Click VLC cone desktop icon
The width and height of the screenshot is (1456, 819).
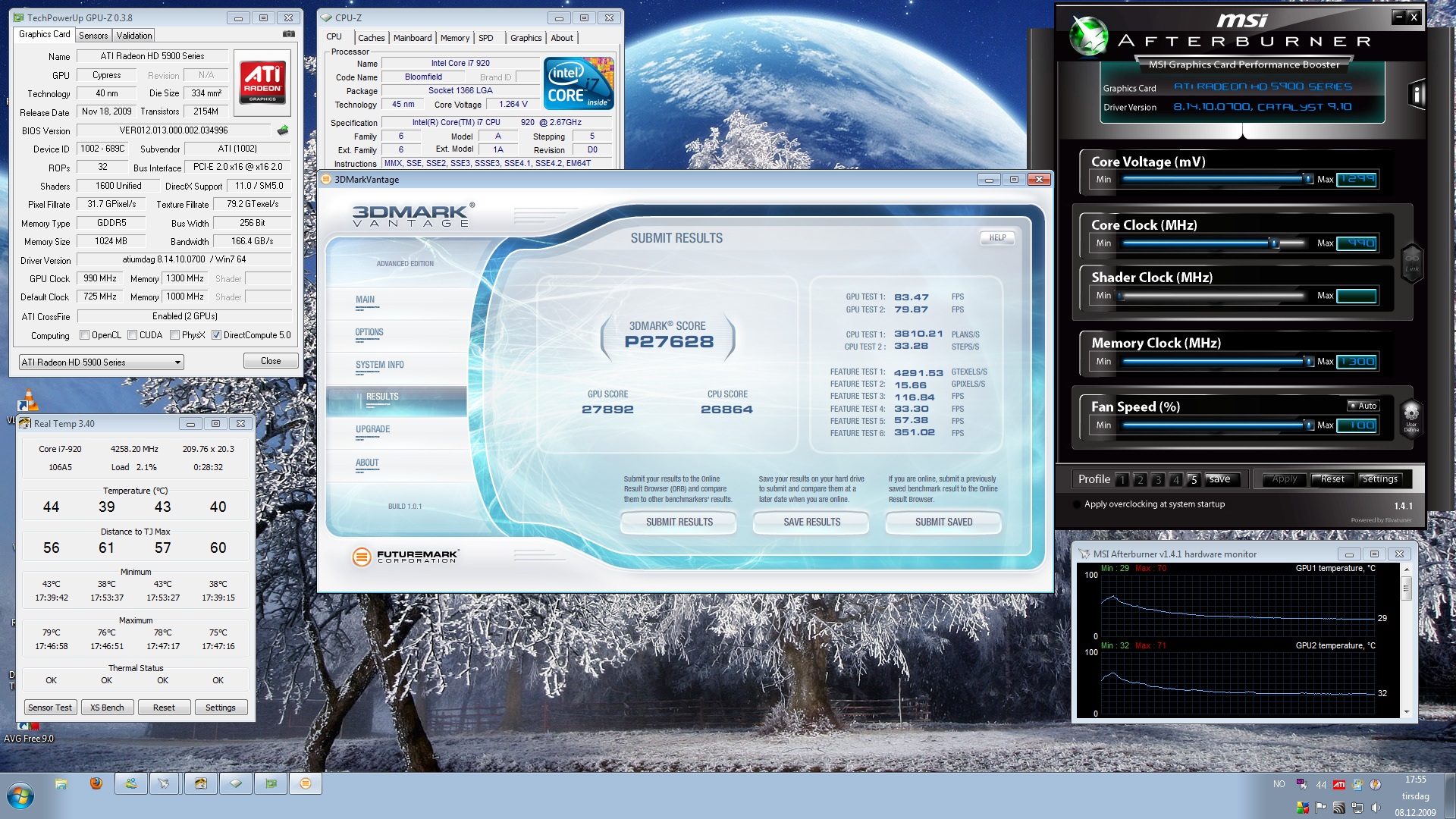coord(29,400)
